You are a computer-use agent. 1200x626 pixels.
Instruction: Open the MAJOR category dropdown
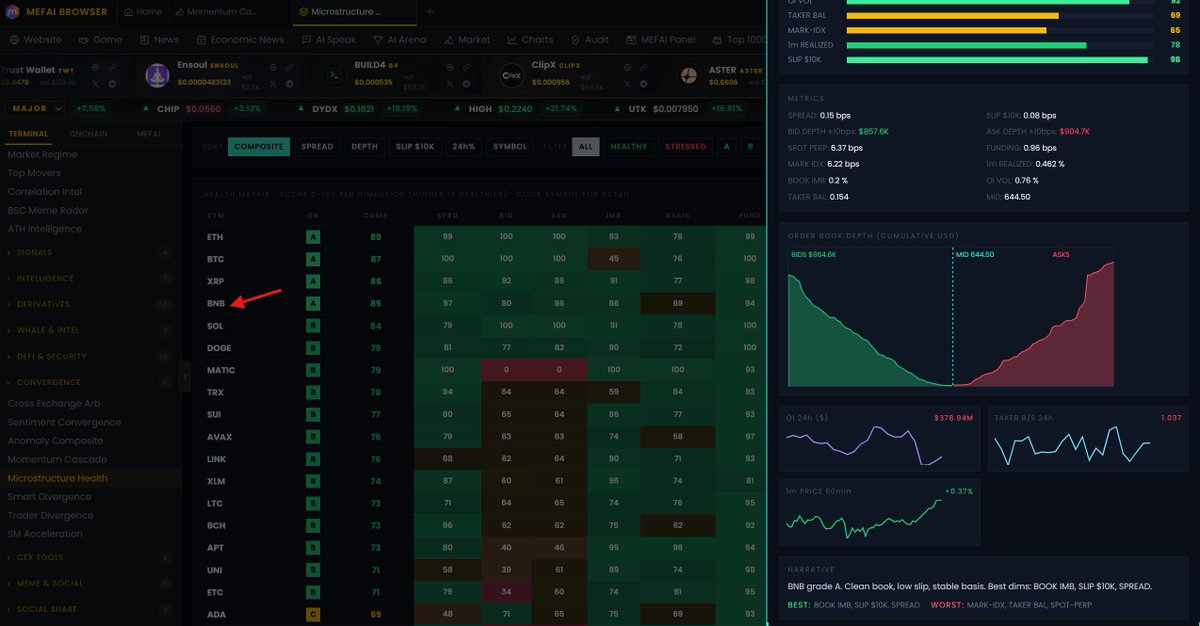(x=35, y=108)
